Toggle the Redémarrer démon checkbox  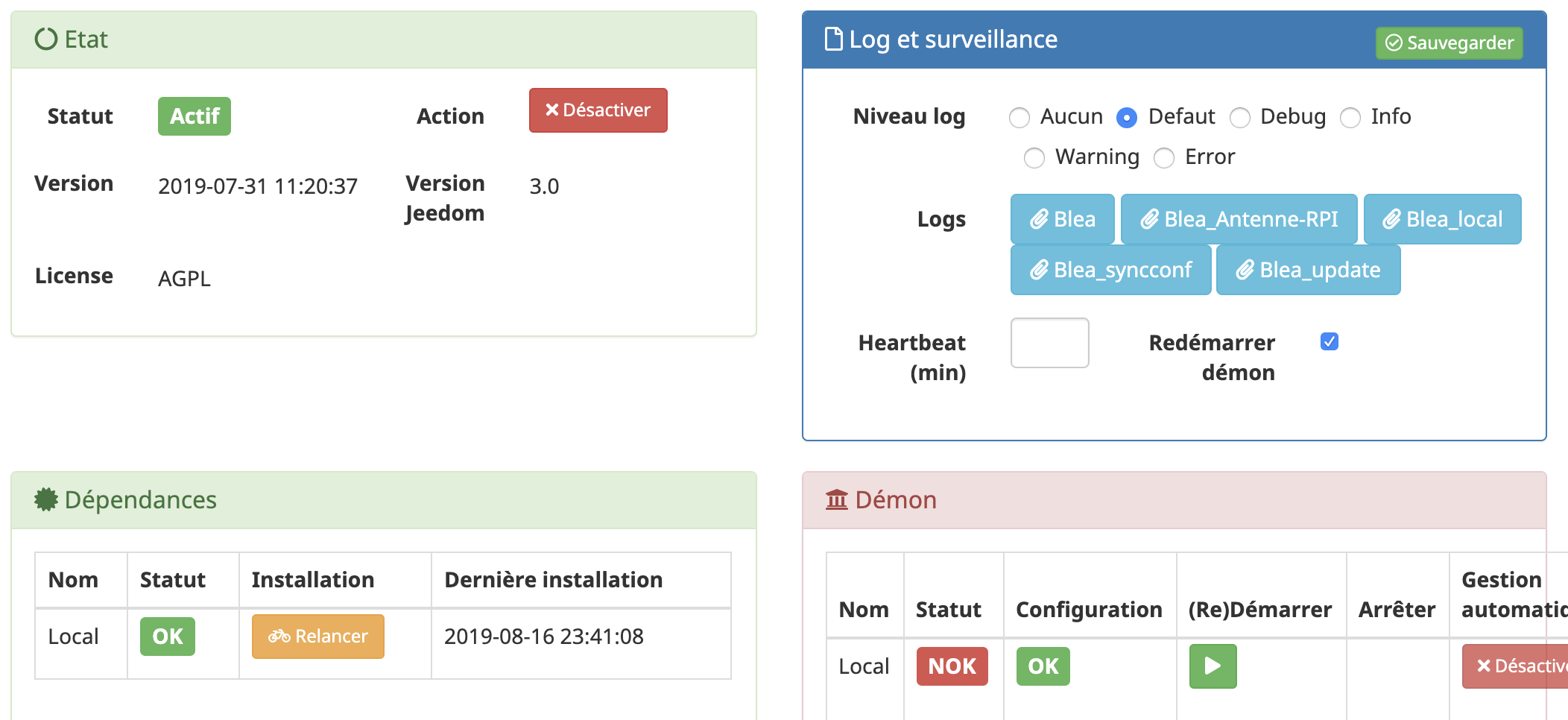point(1329,341)
